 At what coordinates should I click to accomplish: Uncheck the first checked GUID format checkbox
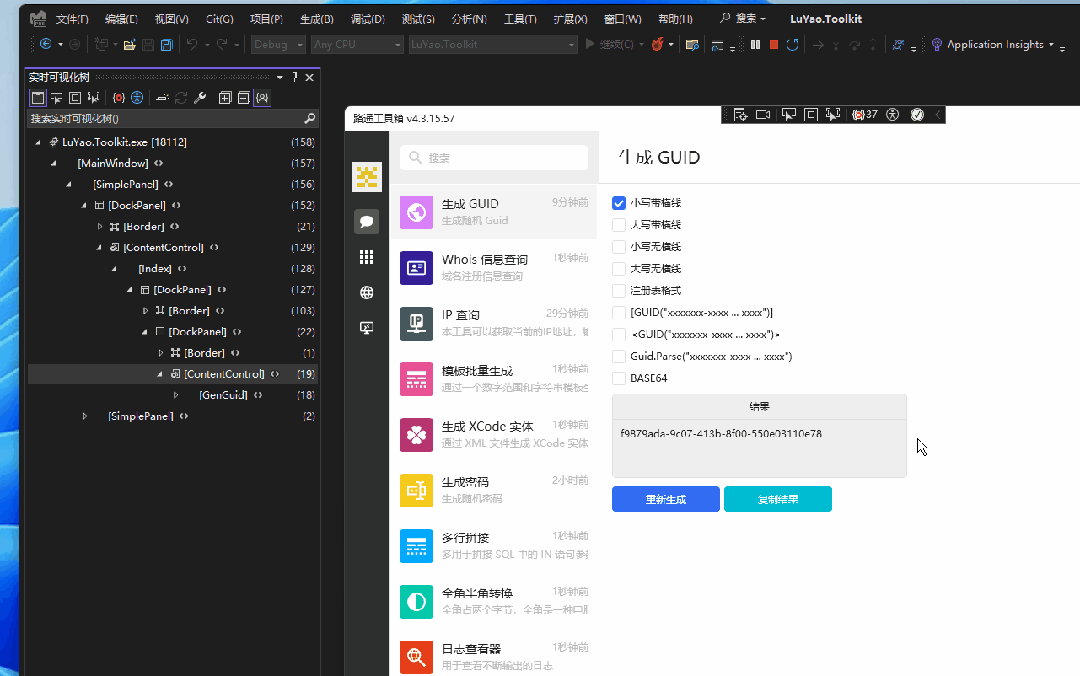[x=619, y=203]
